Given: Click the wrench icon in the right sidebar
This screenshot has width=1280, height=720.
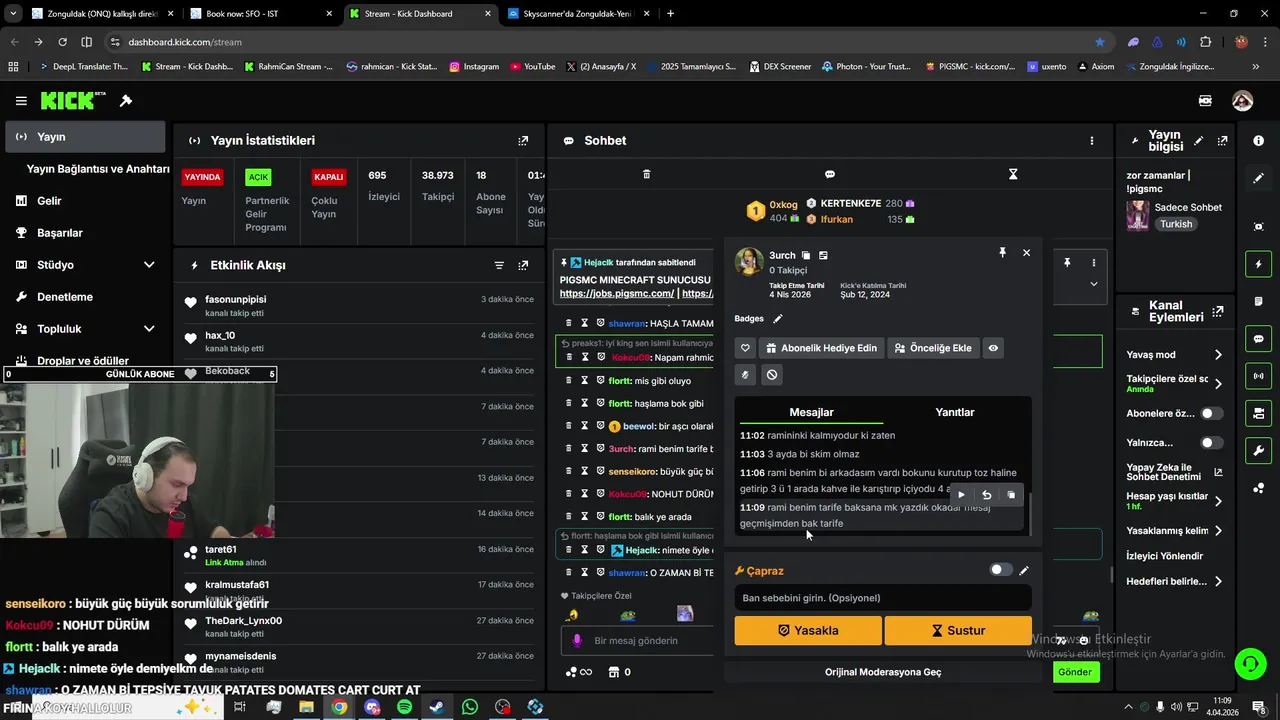Looking at the screenshot, I should click(x=1258, y=450).
